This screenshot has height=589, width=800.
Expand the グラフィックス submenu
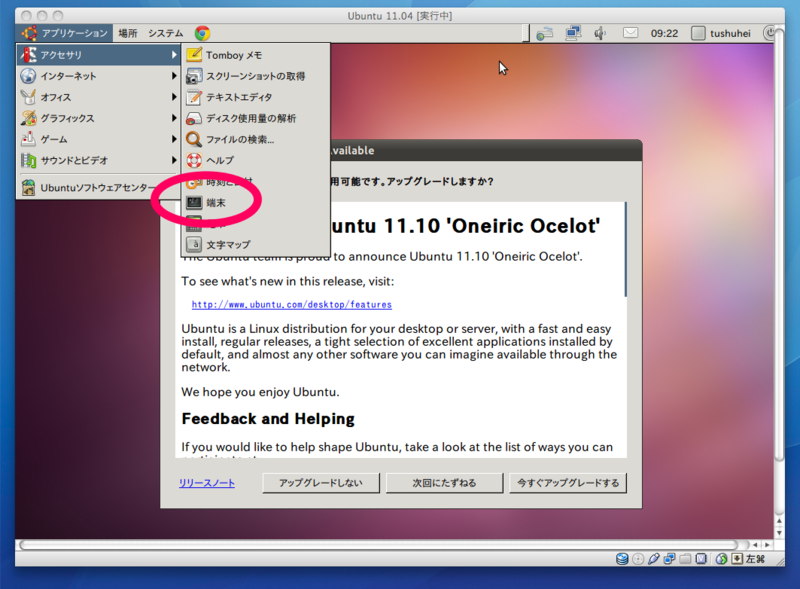click(98, 118)
